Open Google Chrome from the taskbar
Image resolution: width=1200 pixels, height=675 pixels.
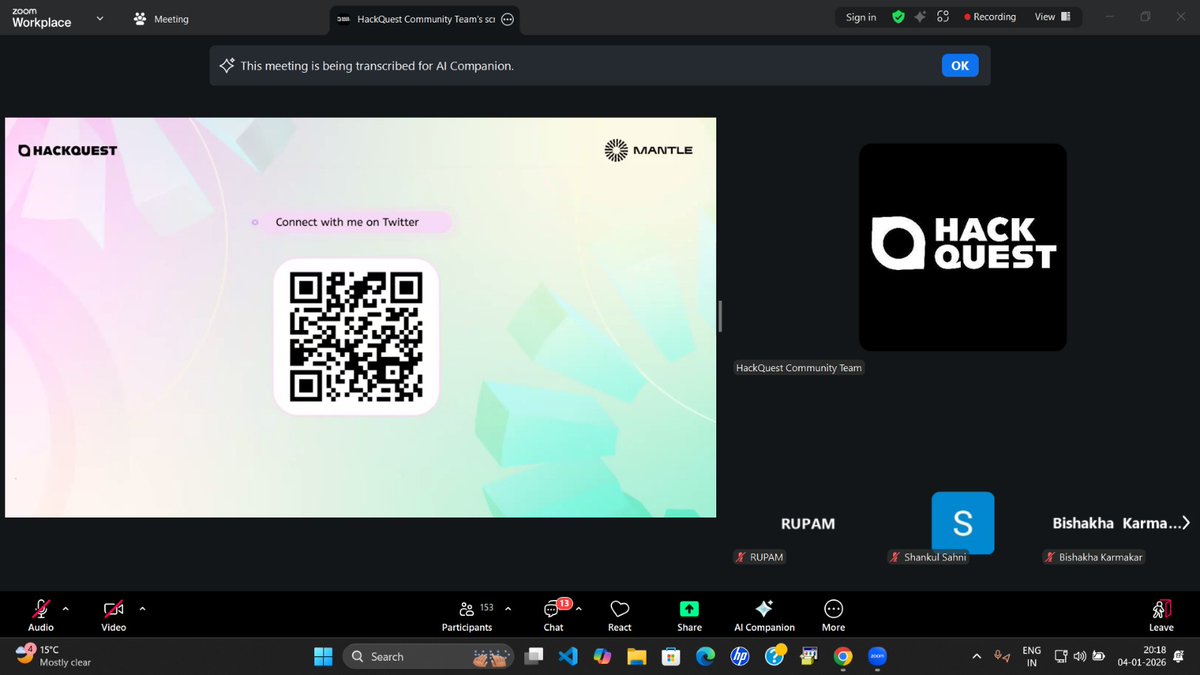[843, 656]
